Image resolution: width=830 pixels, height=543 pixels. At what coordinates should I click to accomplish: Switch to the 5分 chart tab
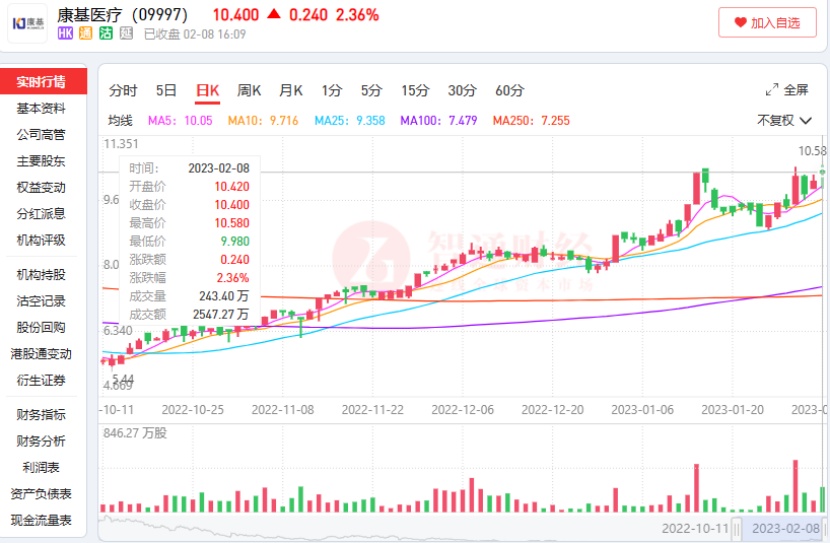tap(372, 90)
